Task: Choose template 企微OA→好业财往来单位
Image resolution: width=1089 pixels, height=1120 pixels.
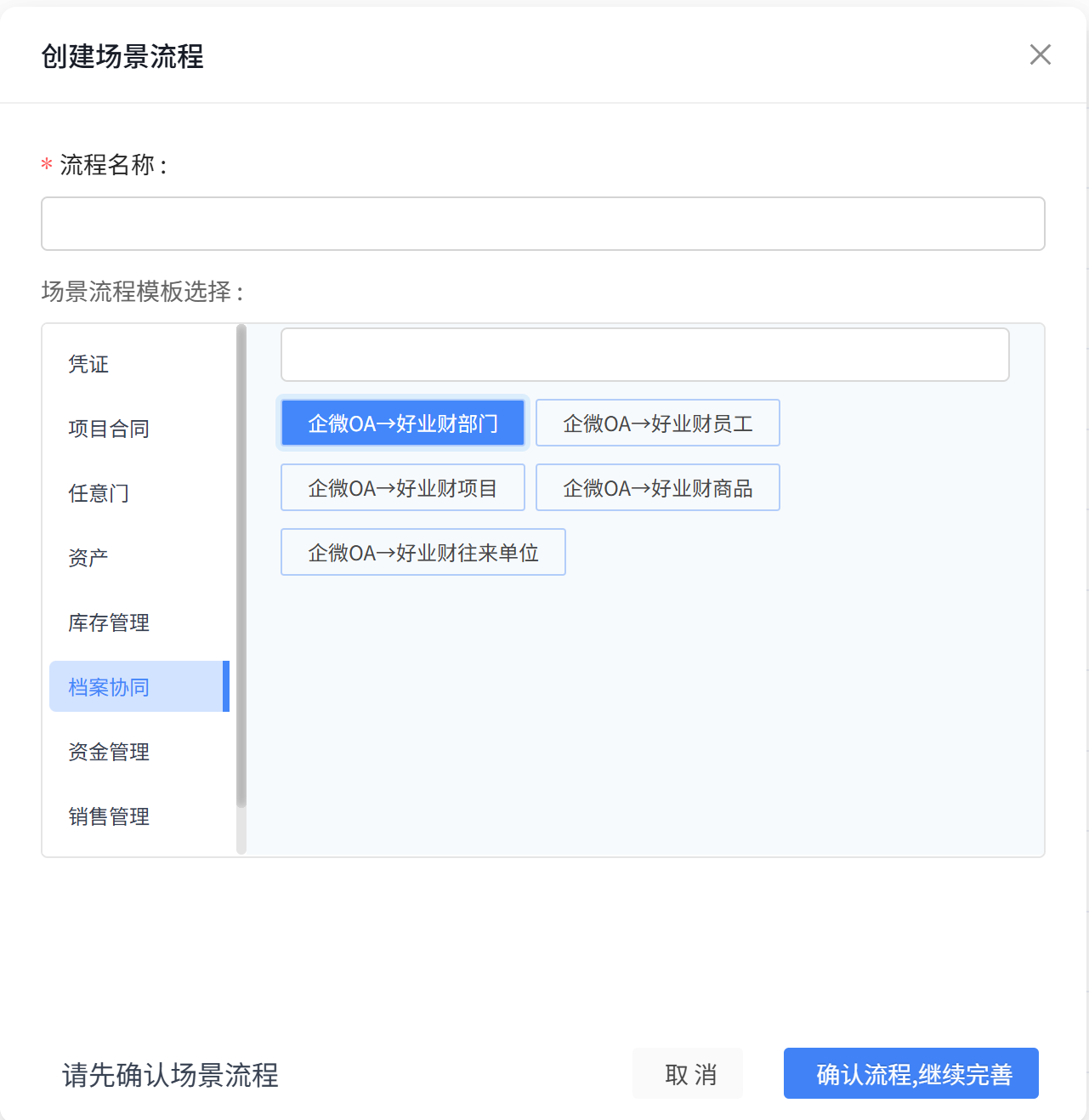Action: [x=423, y=553]
